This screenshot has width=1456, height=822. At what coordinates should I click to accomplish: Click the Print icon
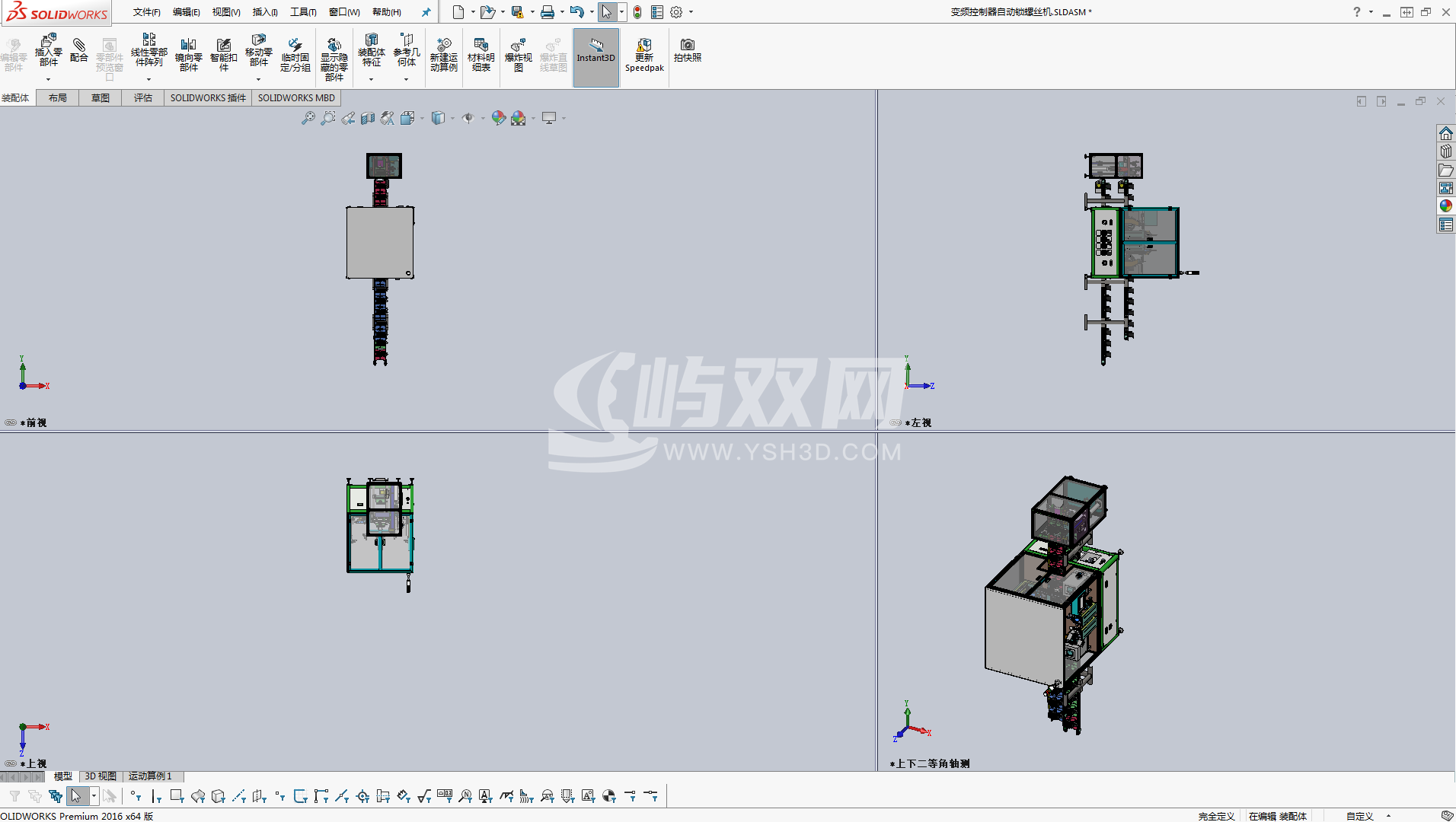coord(548,12)
